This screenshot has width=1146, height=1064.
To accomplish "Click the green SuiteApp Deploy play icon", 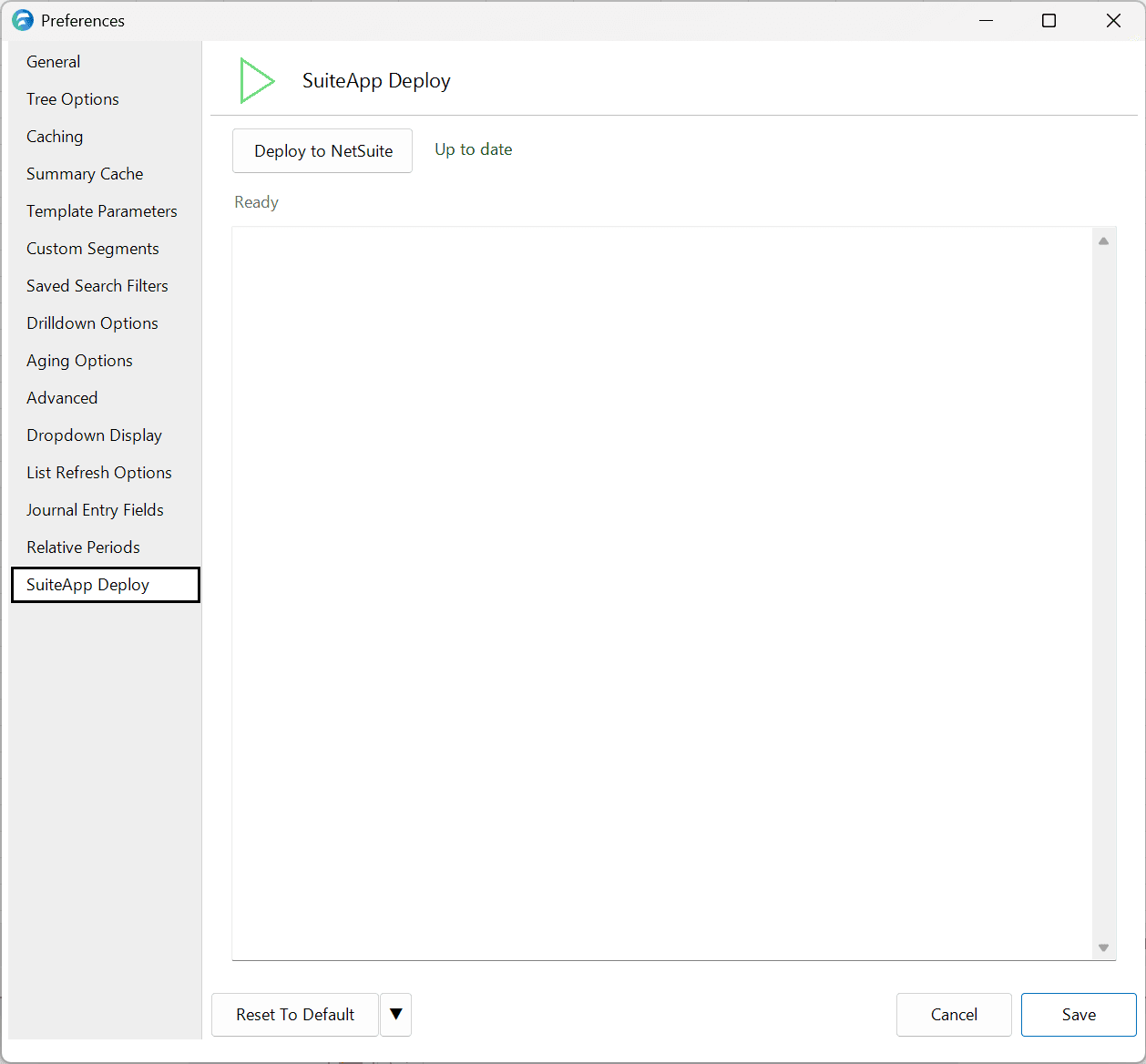I will (x=256, y=80).
